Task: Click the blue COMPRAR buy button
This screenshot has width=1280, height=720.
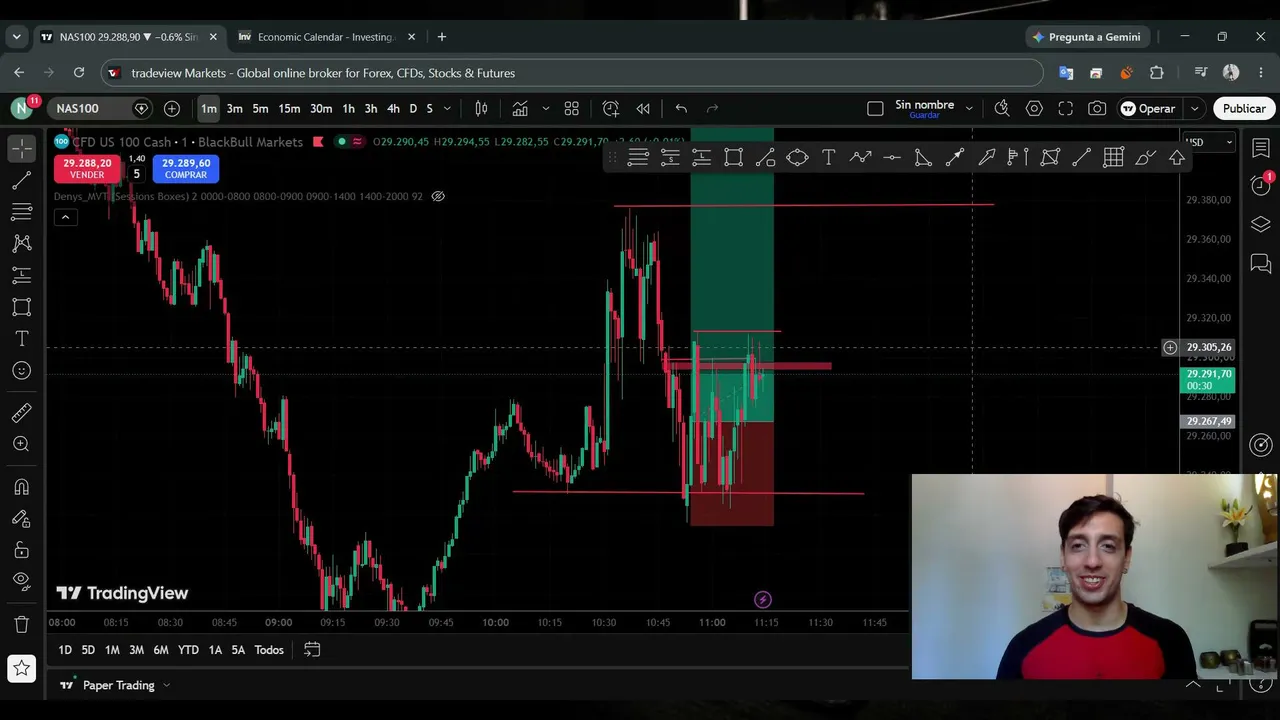Action: pyautogui.click(x=186, y=168)
